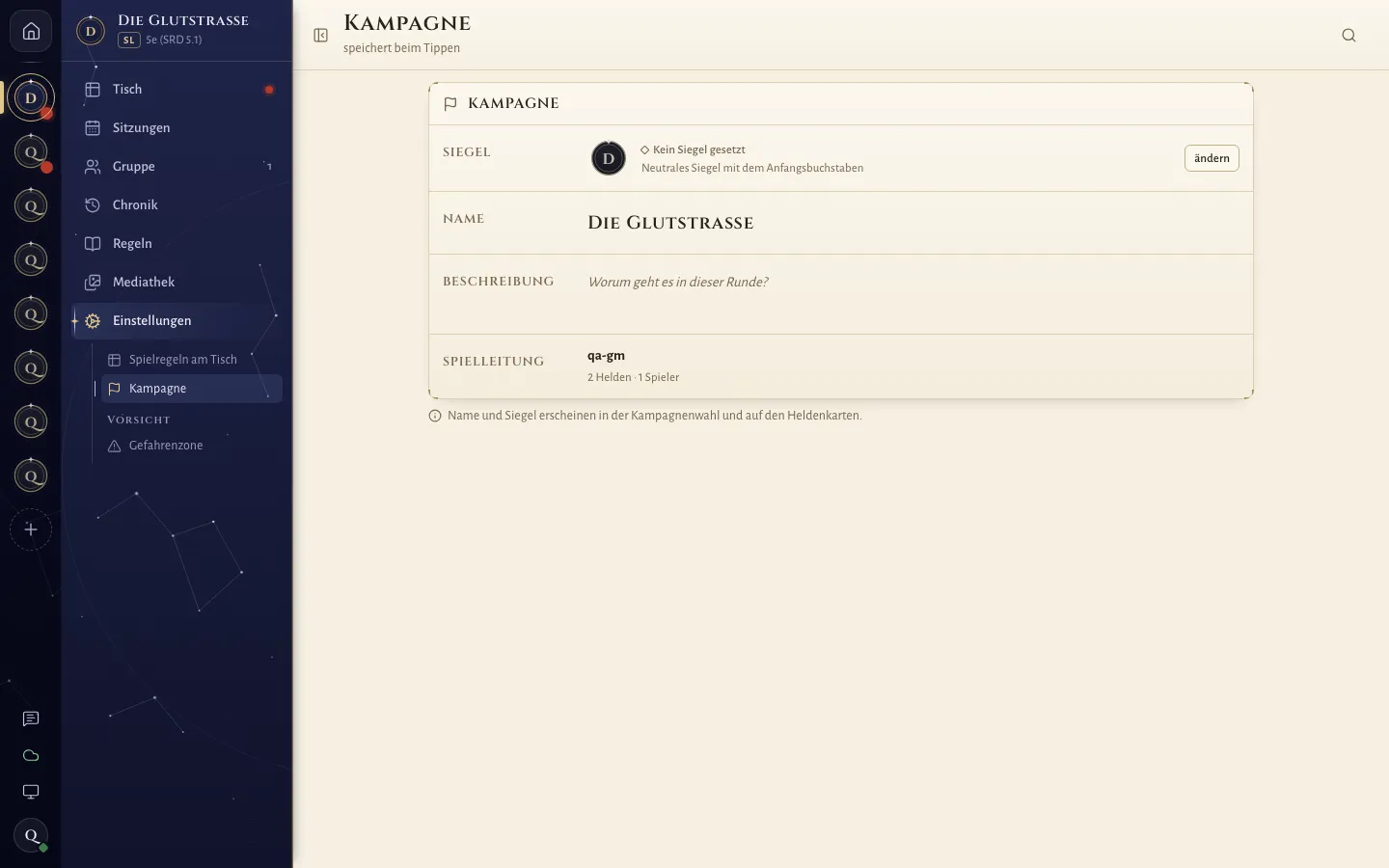The image size is (1389, 868).
Task: Collapse the sidebar with the panel icon
Action: pos(321,36)
